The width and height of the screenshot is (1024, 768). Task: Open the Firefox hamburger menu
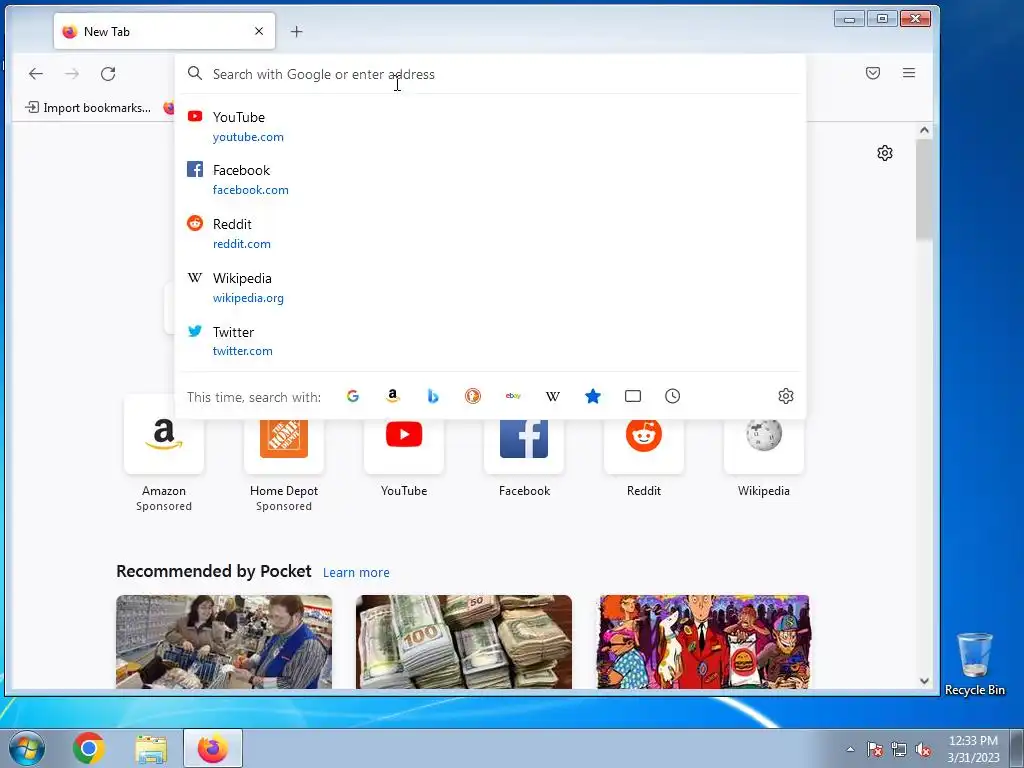pos(909,73)
